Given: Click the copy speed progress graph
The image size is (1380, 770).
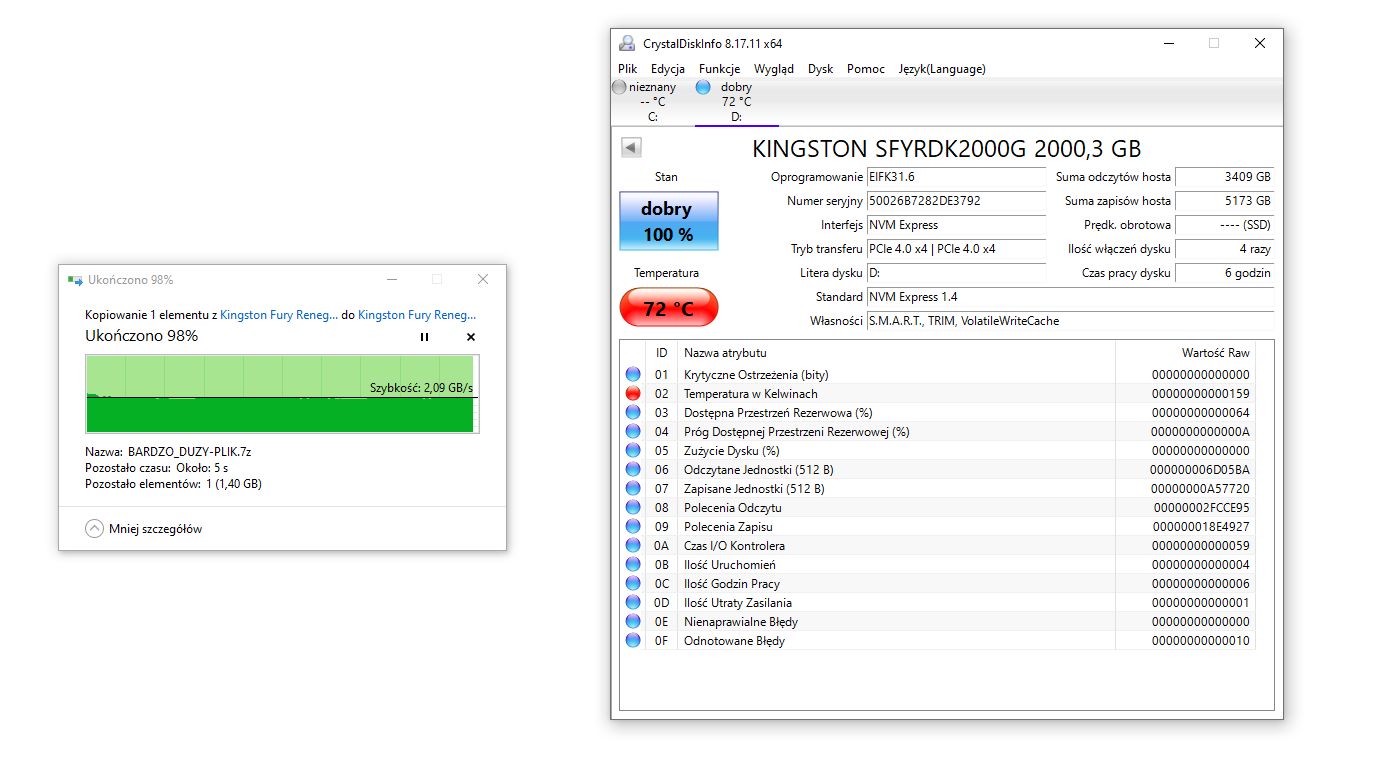Looking at the screenshot, I should click(x=282, y=393).
